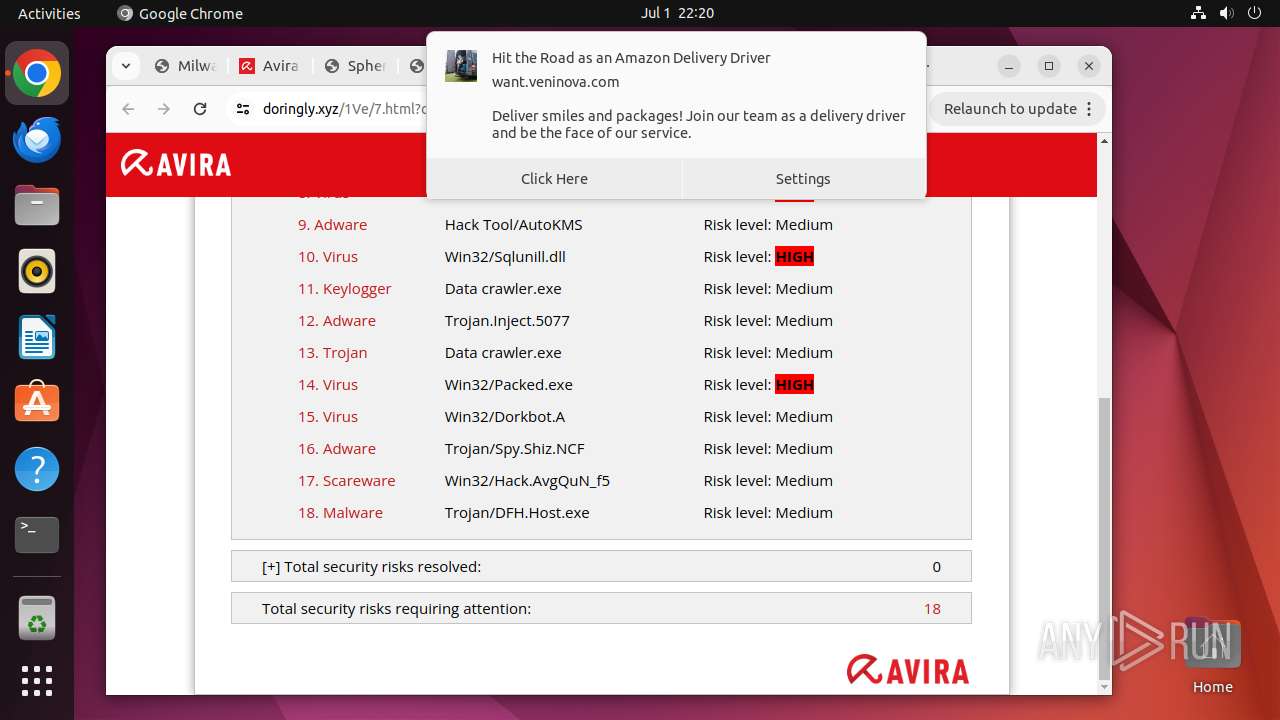The width and height of the screenshot is (1280, 720).
Task: Click scrollbar down arrow
Action: 1104,687
